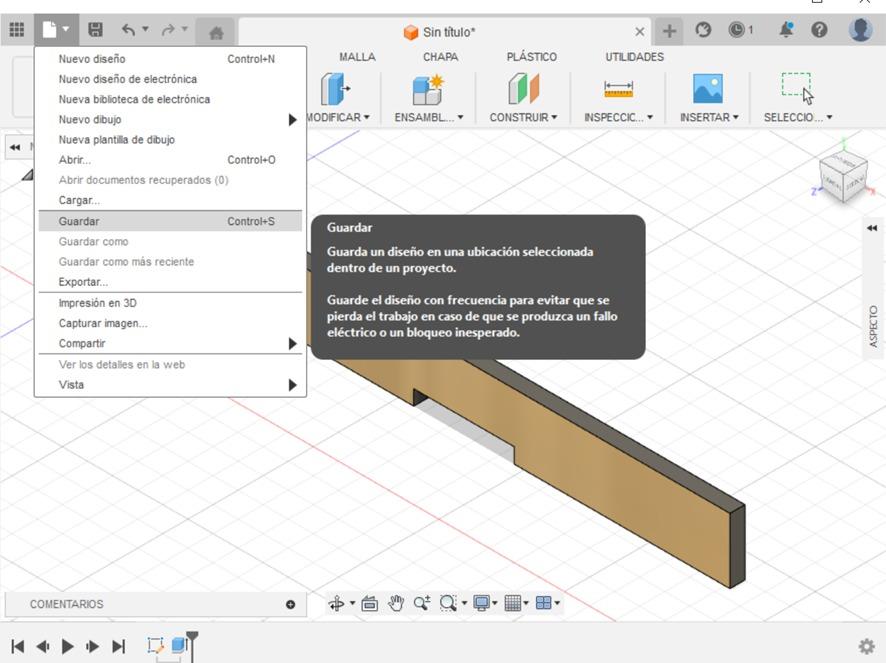
Task: Open the help question mark icon
Action: click(819, 29)
